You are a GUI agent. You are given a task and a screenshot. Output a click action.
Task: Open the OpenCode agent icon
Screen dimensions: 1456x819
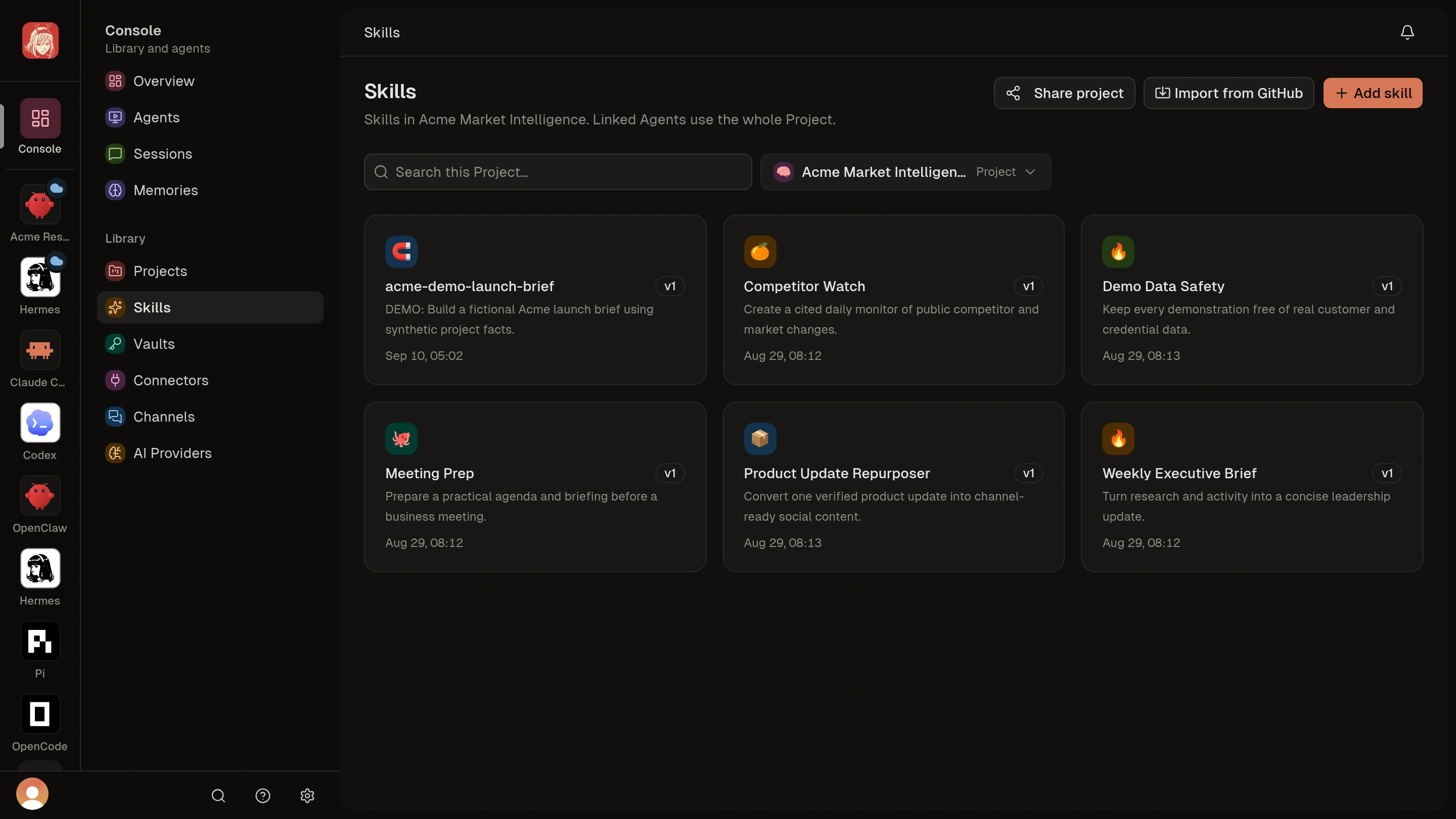(x=40, y=714)
